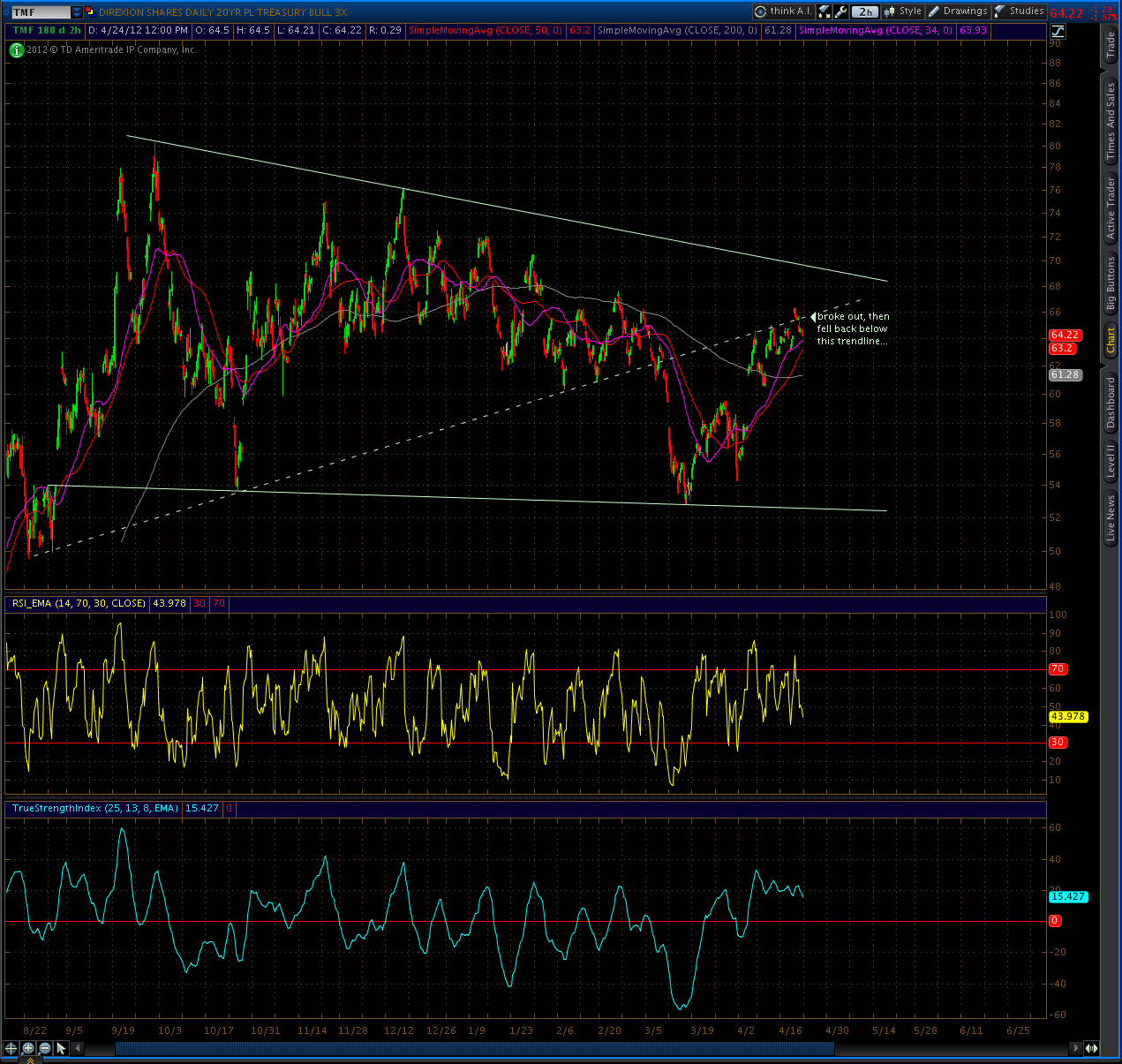1122x1064 pixels.
Task: Click the zoom in magnifier icon
Action: coord(28,1048)
